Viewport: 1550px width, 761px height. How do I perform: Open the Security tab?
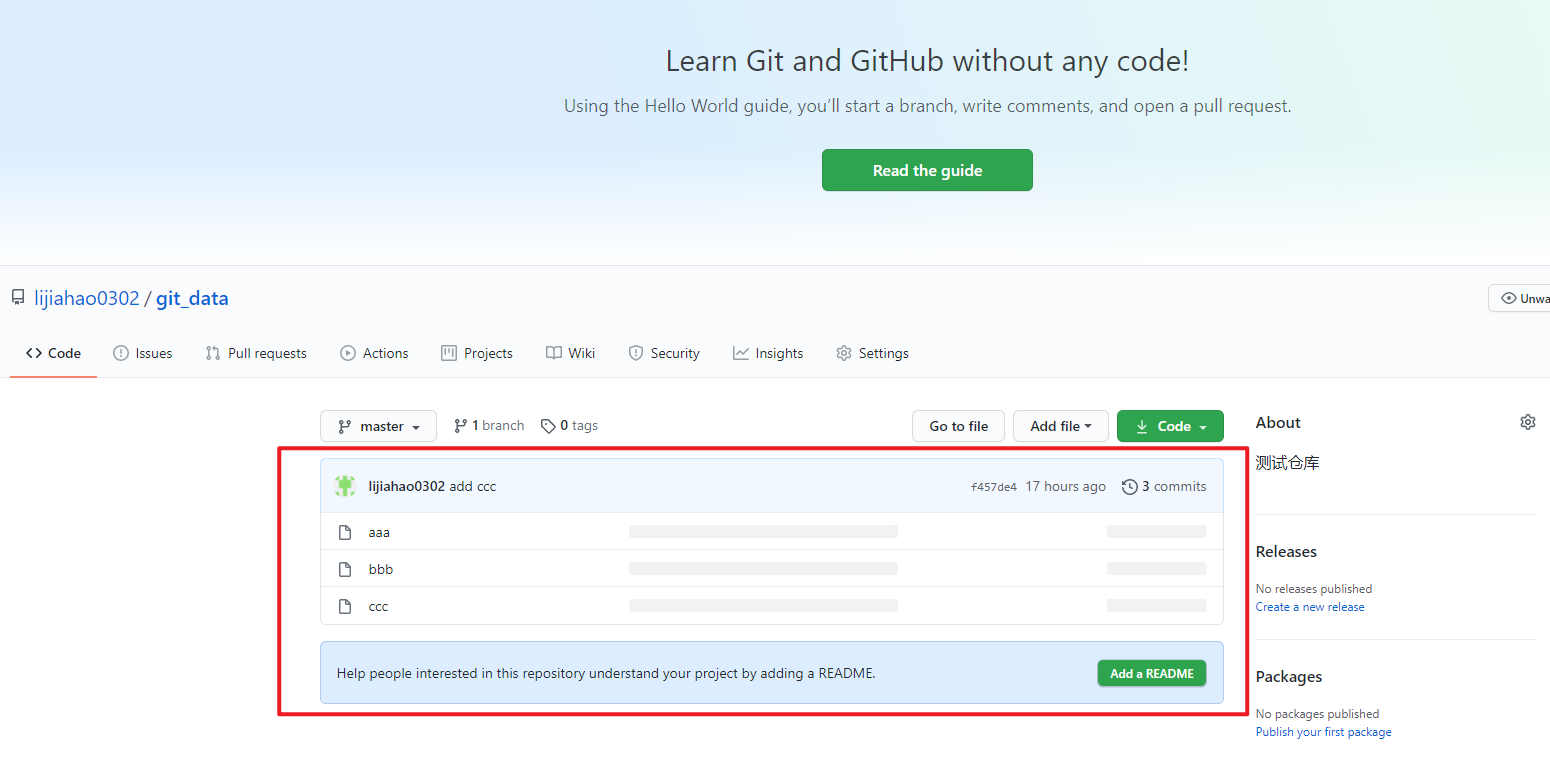pos(664,353)
